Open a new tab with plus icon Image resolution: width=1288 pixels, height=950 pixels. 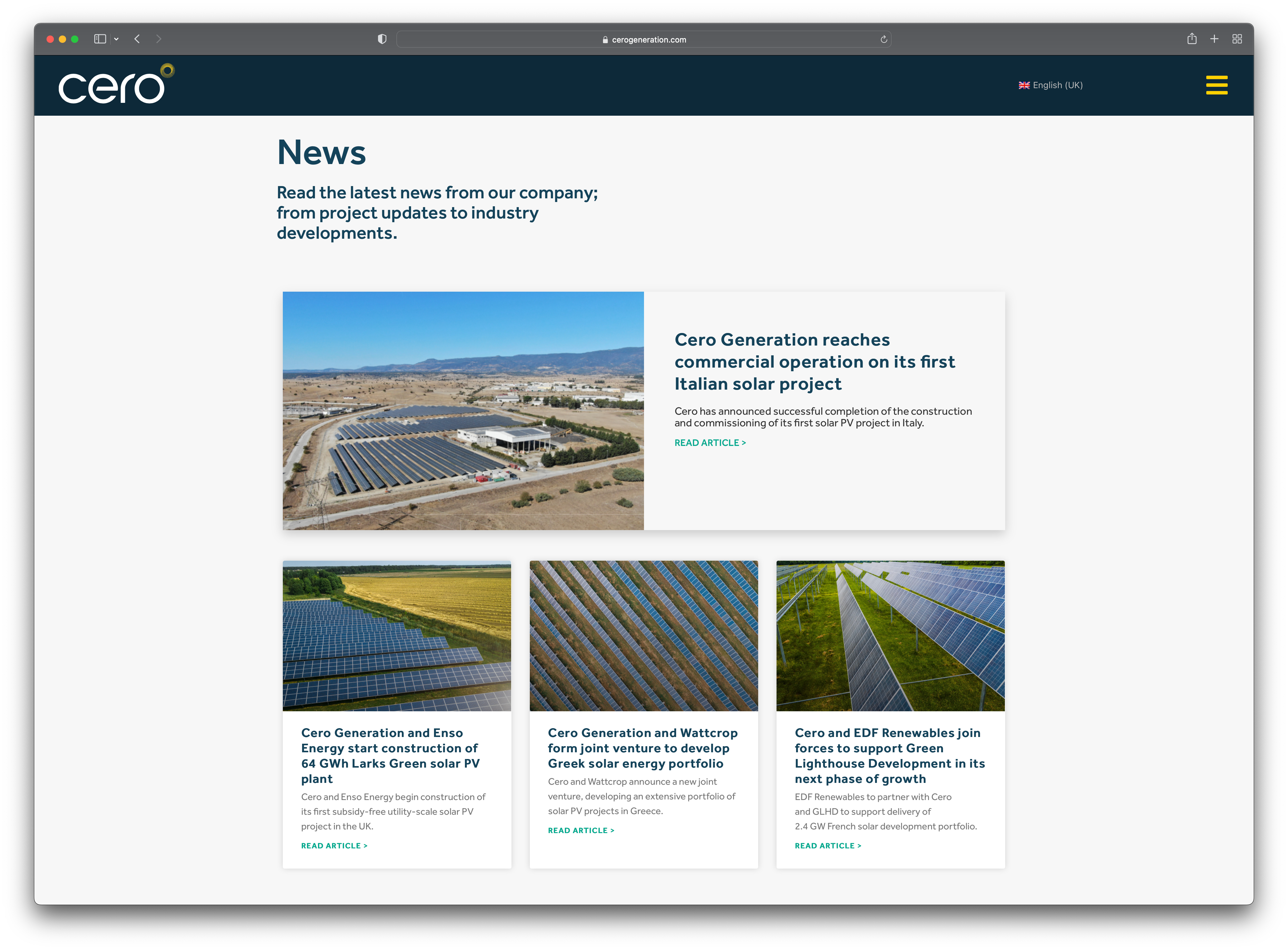1215,39
